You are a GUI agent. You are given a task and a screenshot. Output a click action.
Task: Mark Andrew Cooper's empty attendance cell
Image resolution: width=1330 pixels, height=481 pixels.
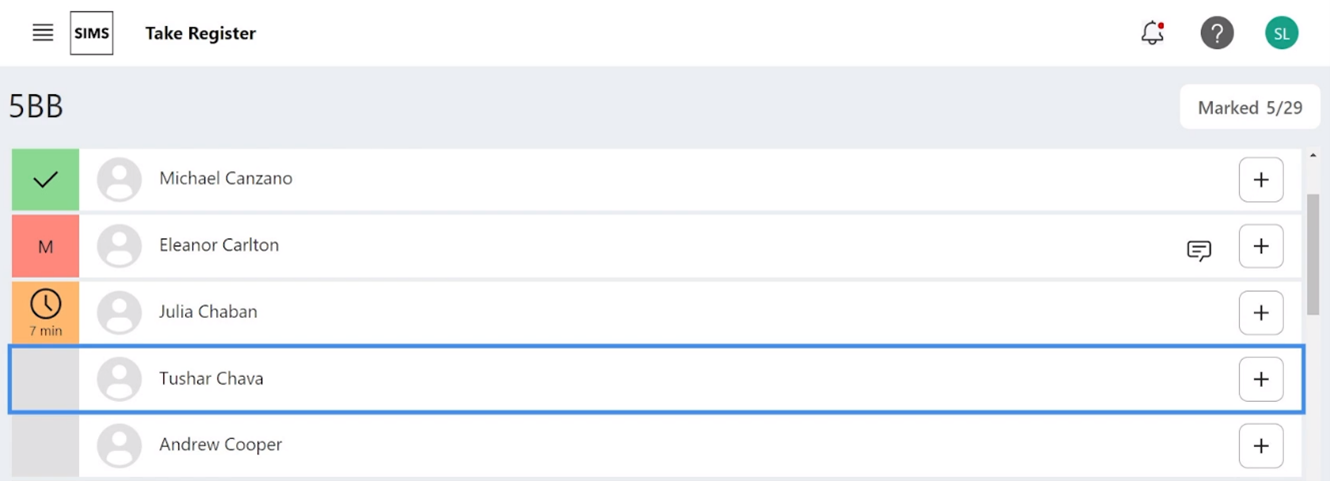tap(45, 446)
